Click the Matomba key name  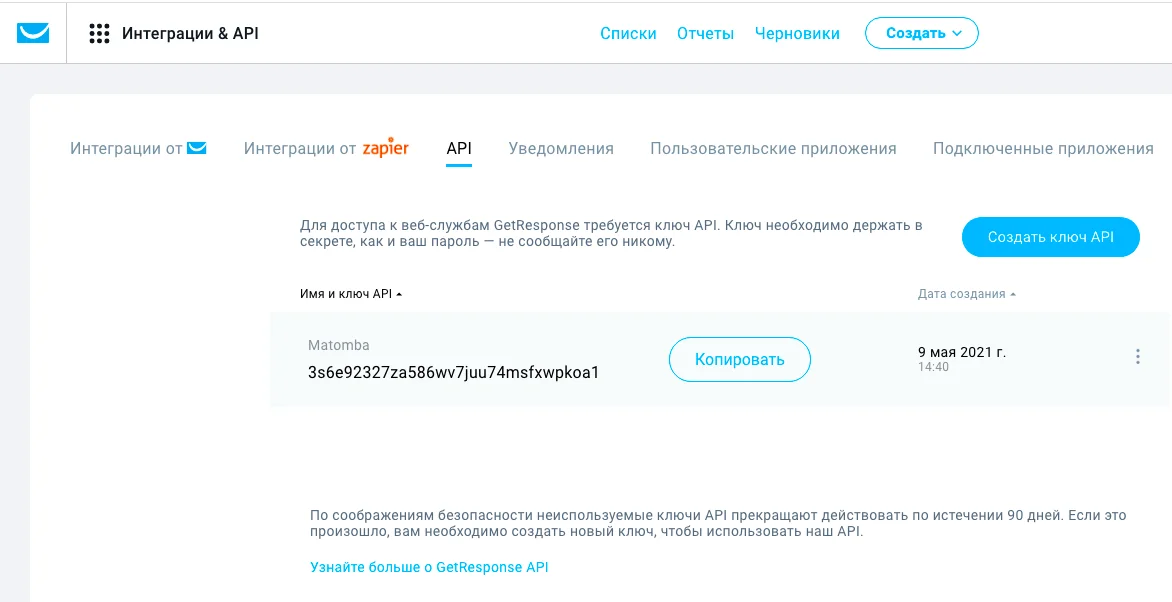(x=339, y=345)
